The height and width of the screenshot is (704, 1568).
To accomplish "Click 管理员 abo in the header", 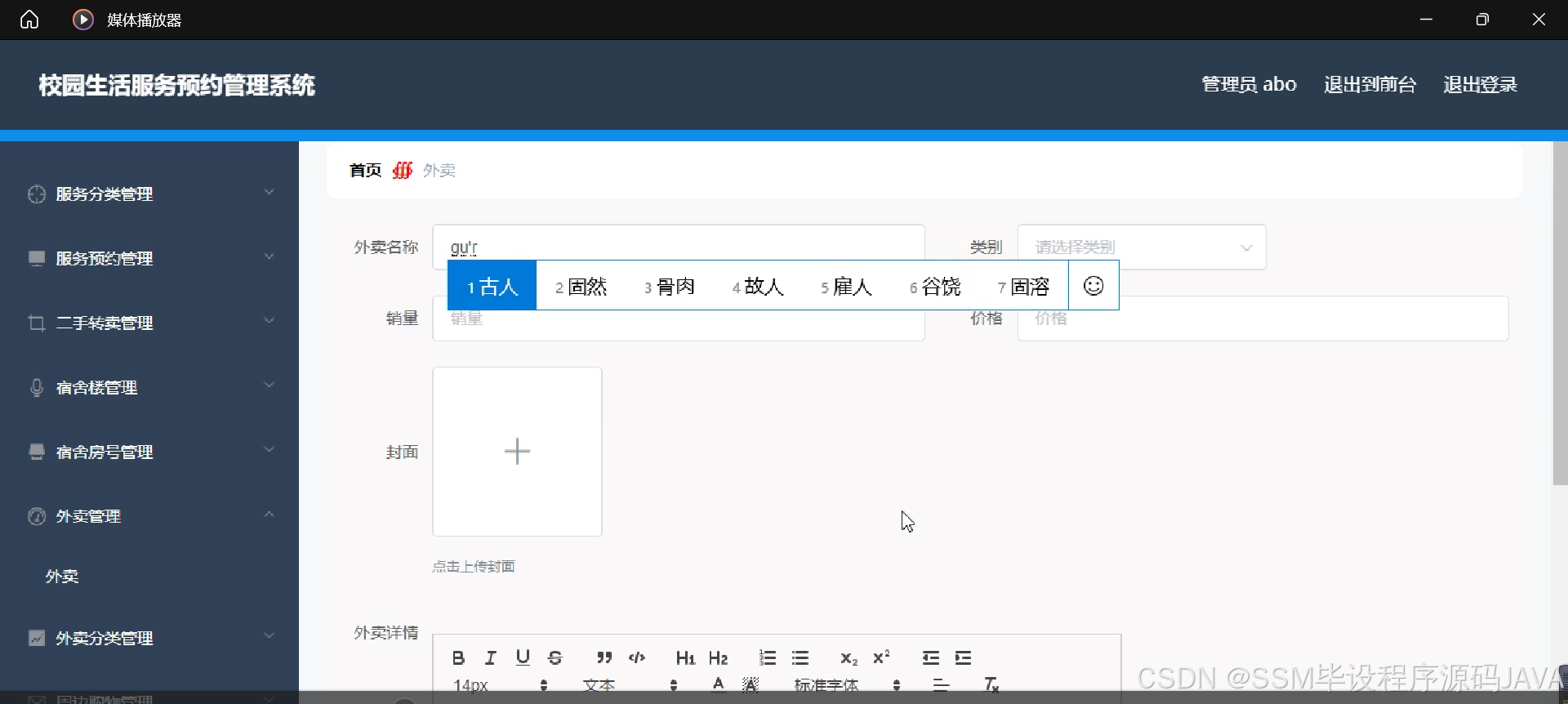I will pyautogui.click(x=1249, y=84).
